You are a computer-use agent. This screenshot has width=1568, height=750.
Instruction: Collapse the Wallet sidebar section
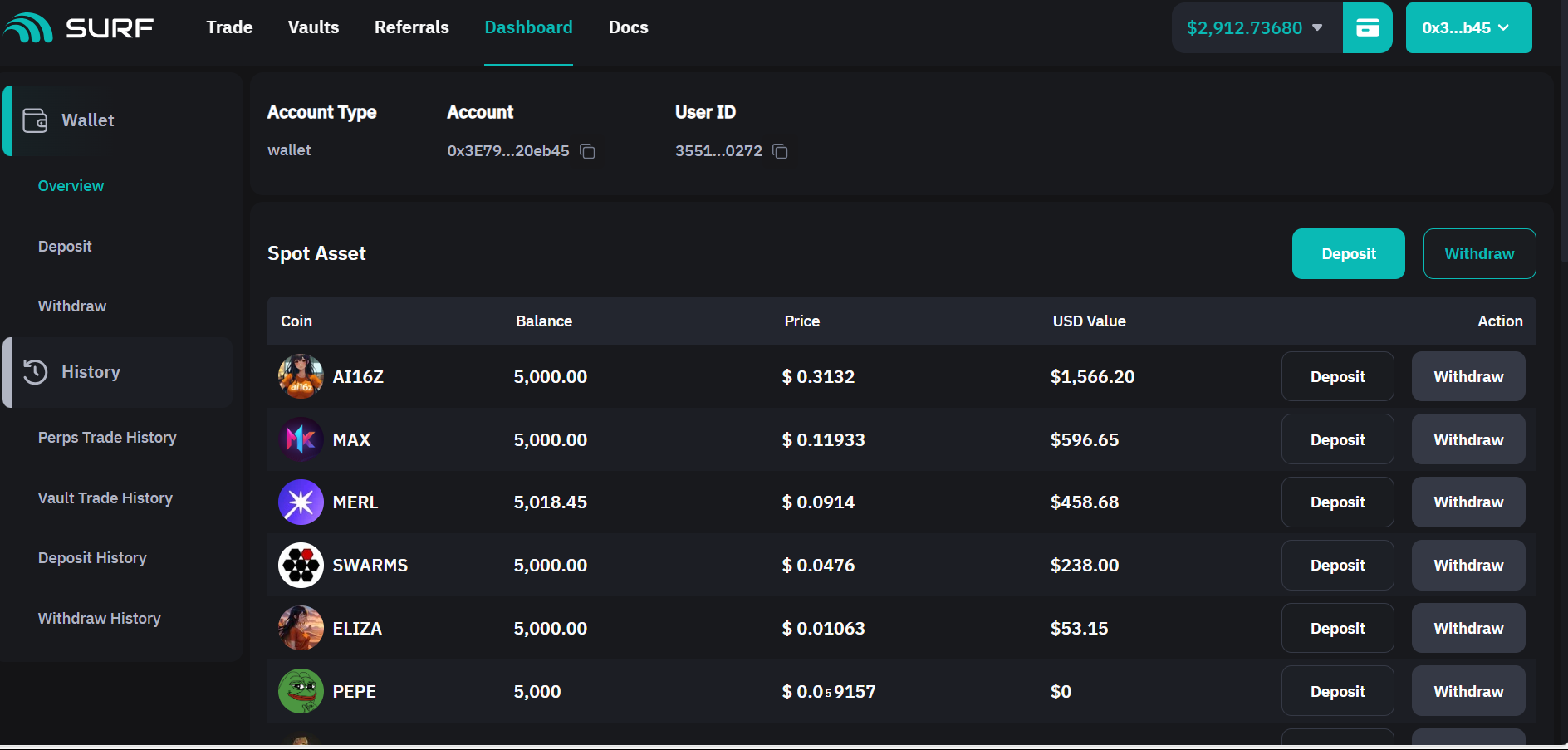coord(87,120)
